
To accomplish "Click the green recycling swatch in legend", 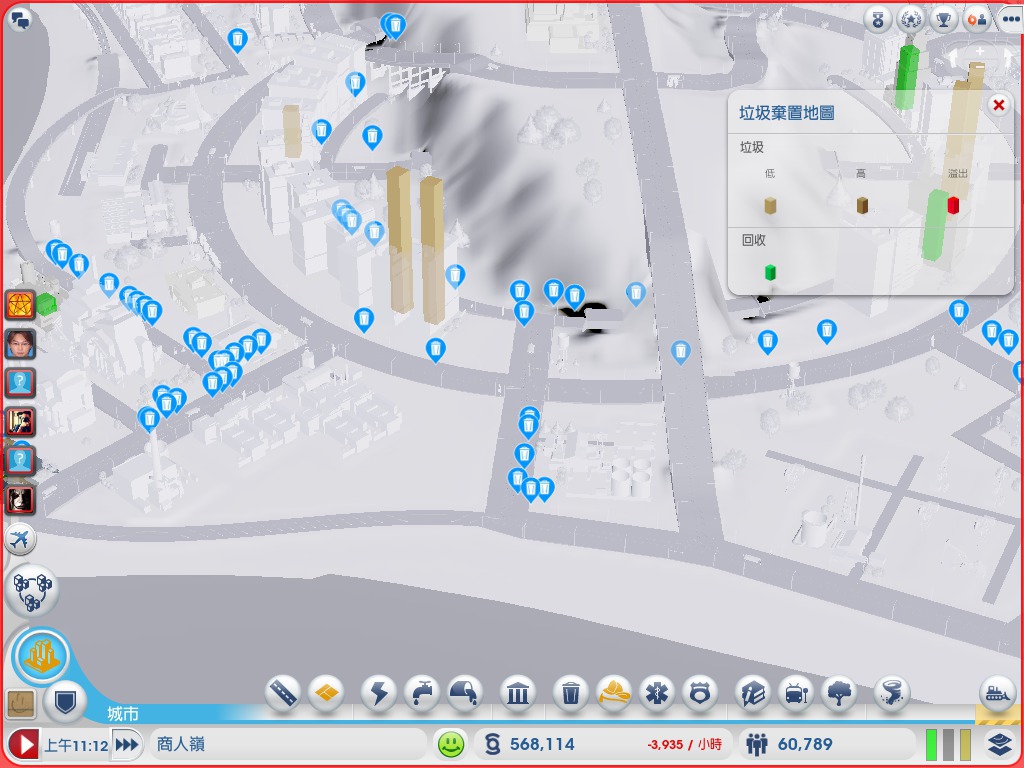I will point(770,272).
